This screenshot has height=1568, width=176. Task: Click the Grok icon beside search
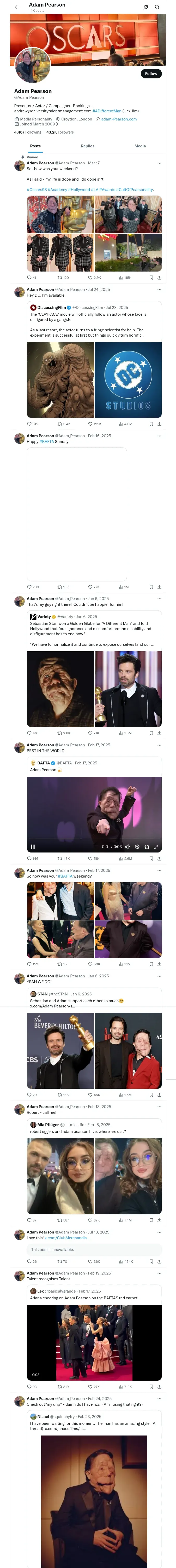pos(146,7)
